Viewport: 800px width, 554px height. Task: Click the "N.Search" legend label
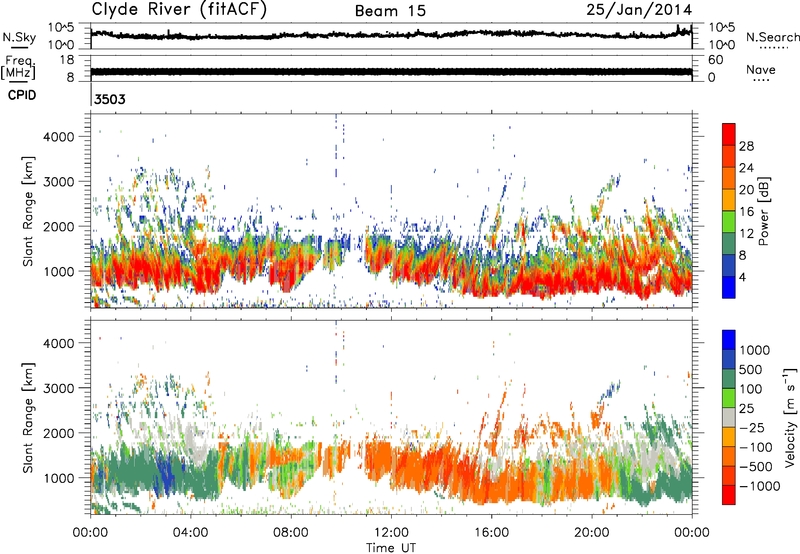click(772, 37)
